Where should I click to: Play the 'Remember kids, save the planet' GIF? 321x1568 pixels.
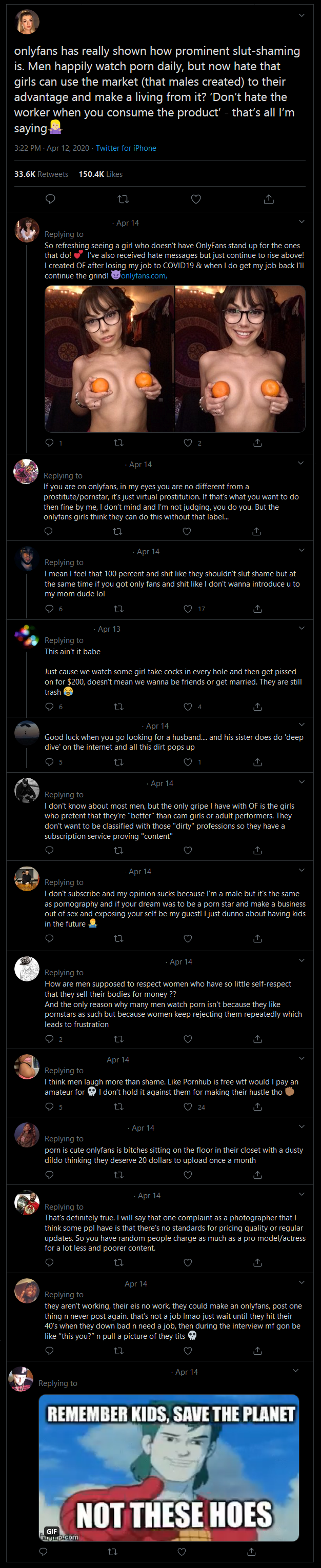pyautogui.click(x=169, y=1468)
